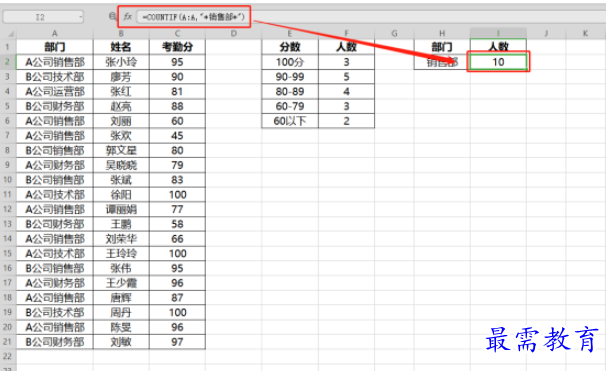Click the name 周丹
This screenshot has width=607, height=371.
[121, 312]
